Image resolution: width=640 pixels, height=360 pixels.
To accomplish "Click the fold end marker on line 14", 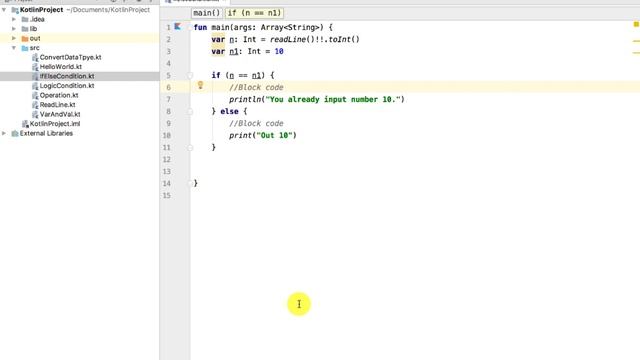I will 190,184.
